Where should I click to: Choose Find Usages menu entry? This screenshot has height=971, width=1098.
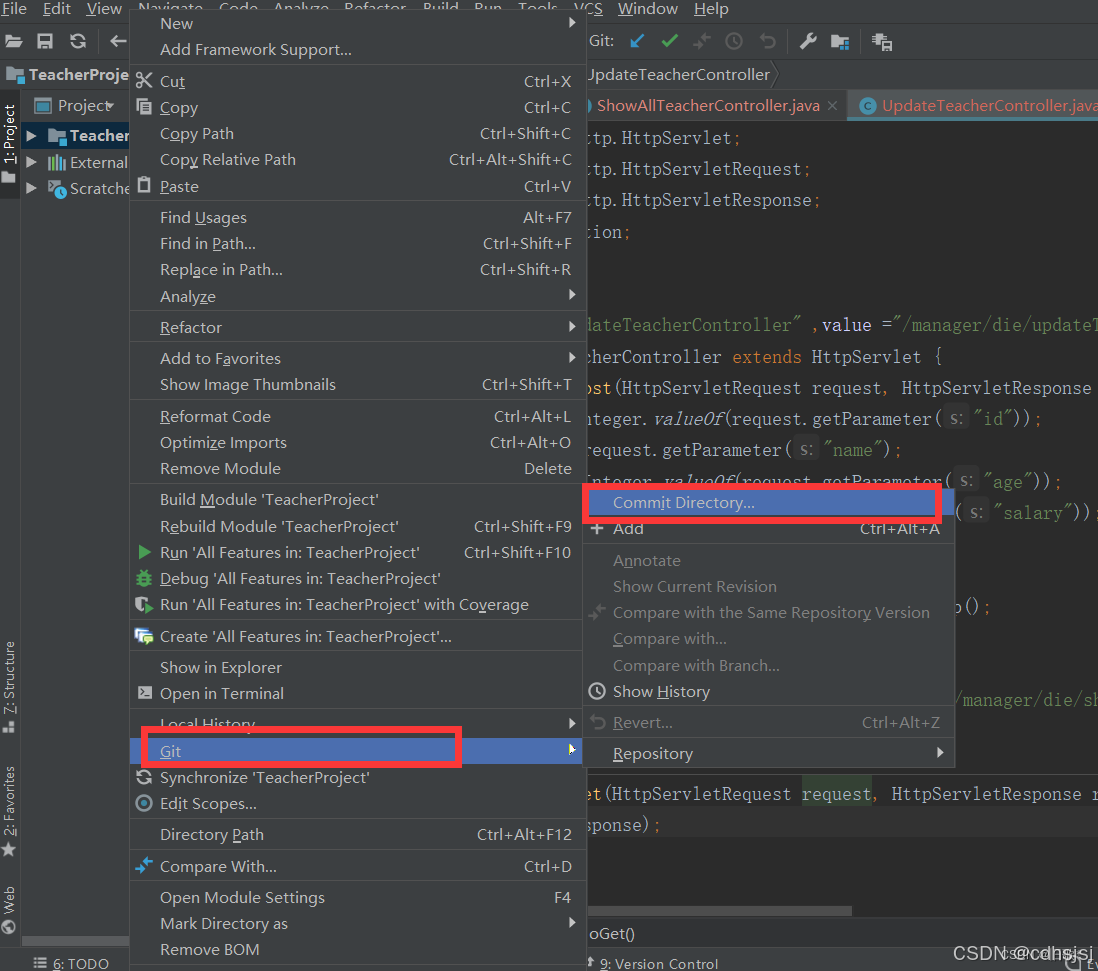357,218
